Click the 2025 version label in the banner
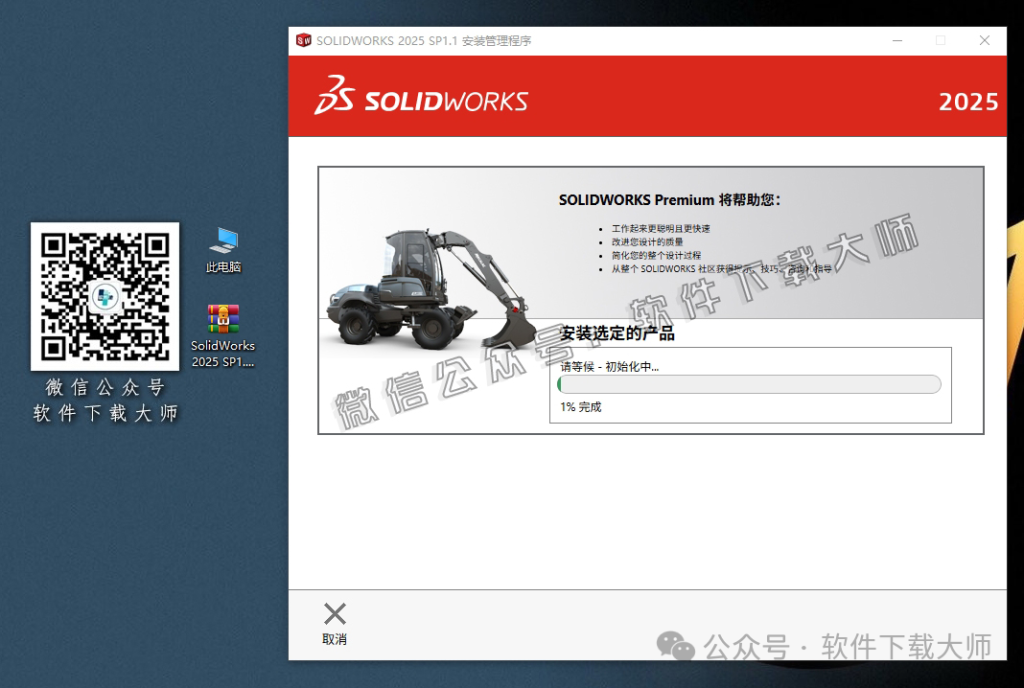Screen dimensions: 1024x688 click(968, 100)
